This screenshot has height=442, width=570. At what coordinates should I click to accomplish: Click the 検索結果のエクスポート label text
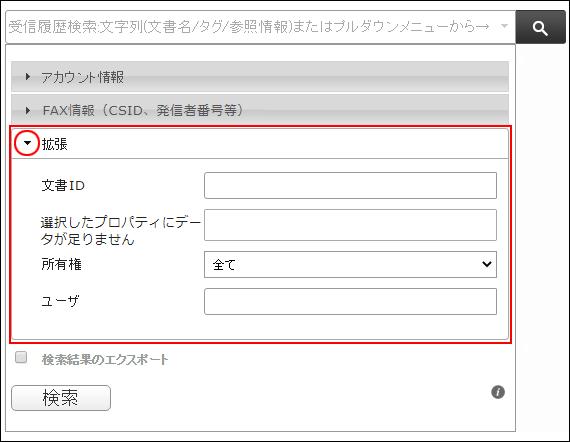[x=105, y=359]
